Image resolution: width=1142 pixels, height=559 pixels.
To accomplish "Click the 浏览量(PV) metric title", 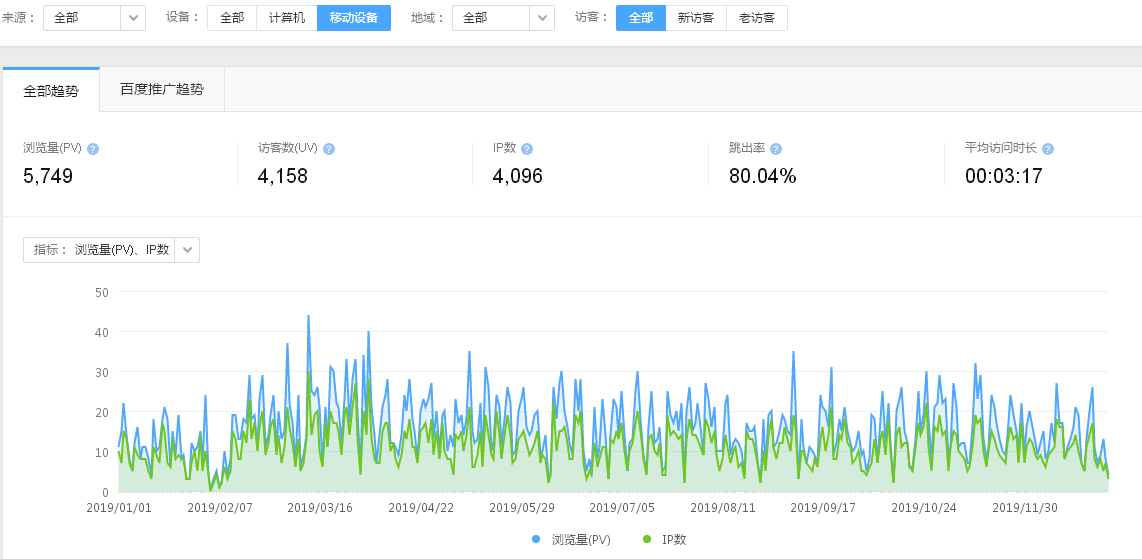I will pyautogui.click(x=52, y=148).
